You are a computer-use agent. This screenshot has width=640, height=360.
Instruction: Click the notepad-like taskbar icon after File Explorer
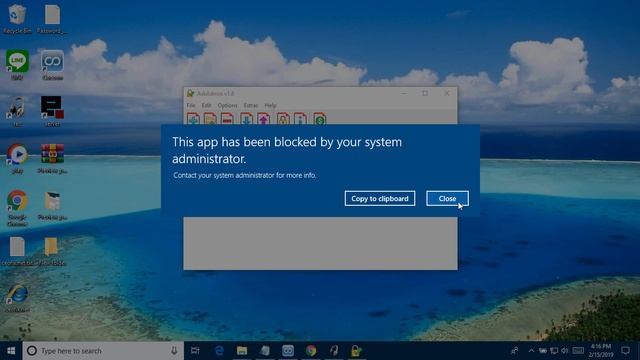point(265,351)
